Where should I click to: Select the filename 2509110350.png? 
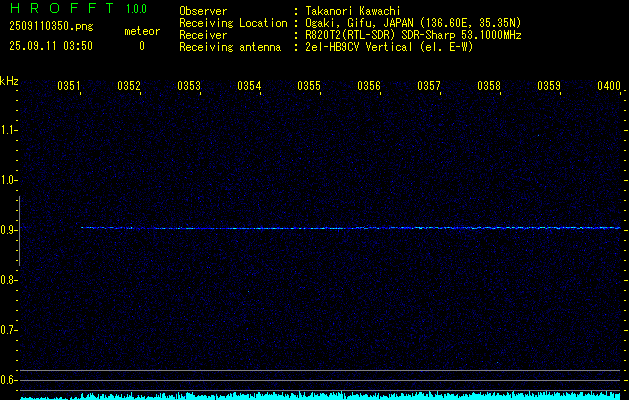[x=51, y=26]
